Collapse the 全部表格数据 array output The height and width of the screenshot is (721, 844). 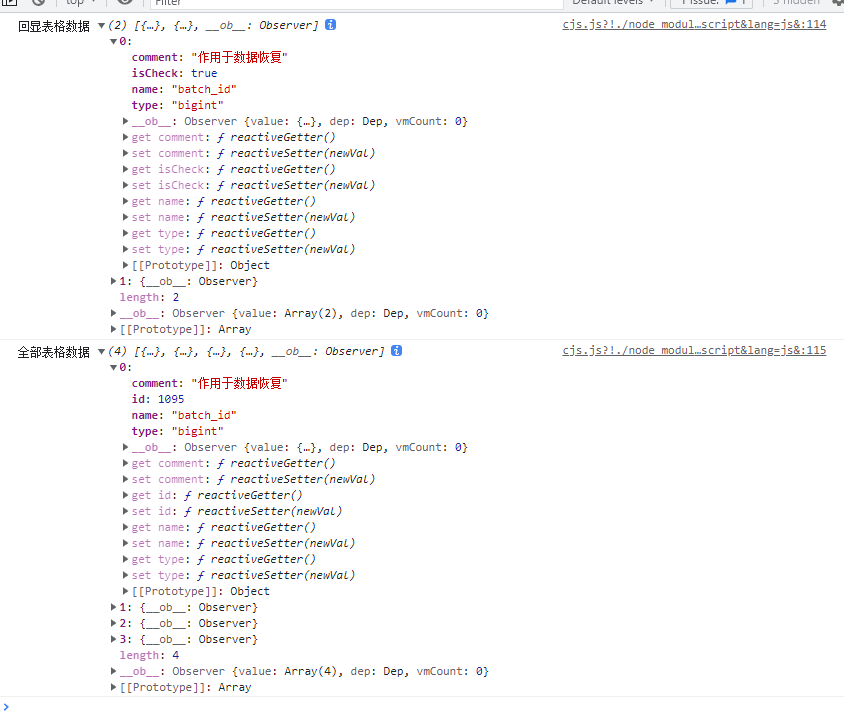click(101, 351)
